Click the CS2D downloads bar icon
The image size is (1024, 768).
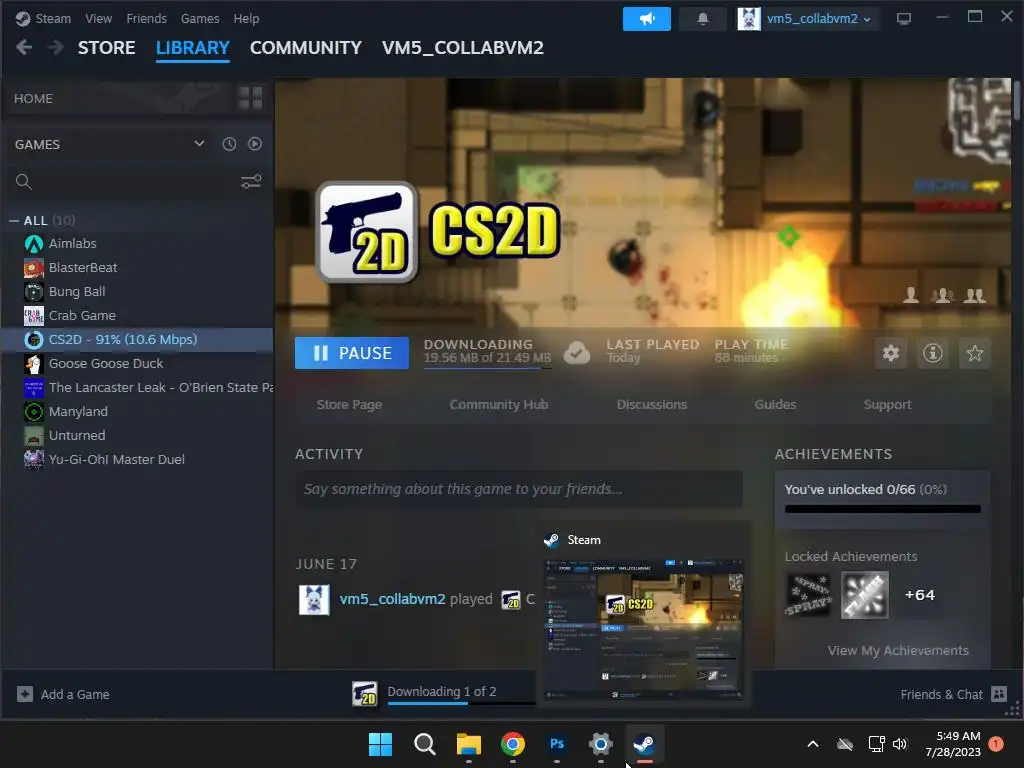point(364,694)
